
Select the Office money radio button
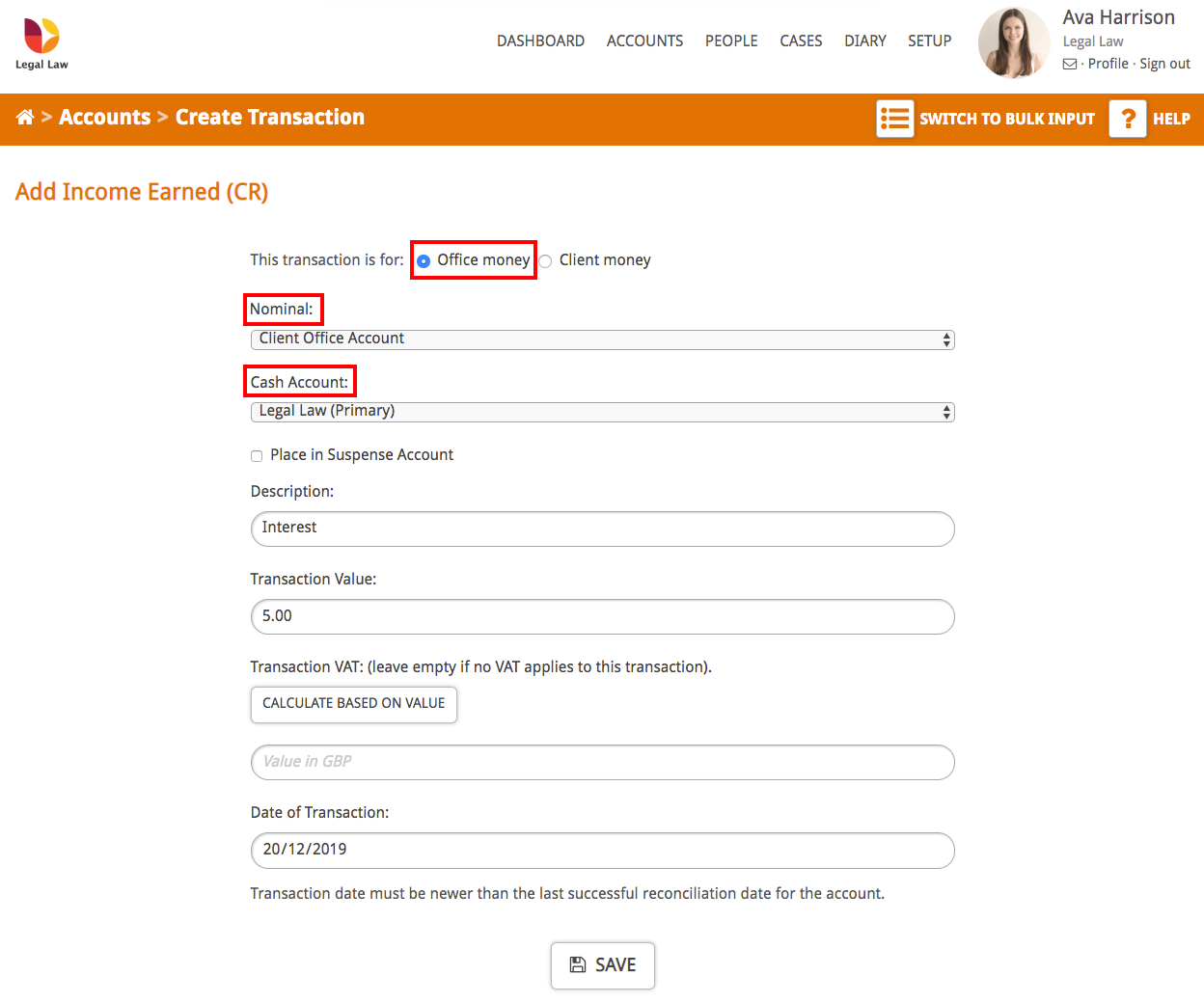pyautogui.click(x=424, y=259)
